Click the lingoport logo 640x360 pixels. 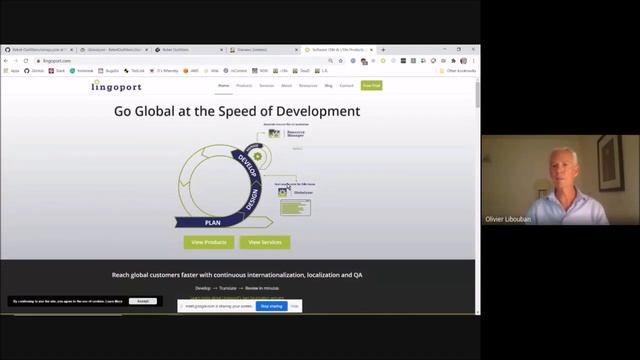tap(116, 86)
